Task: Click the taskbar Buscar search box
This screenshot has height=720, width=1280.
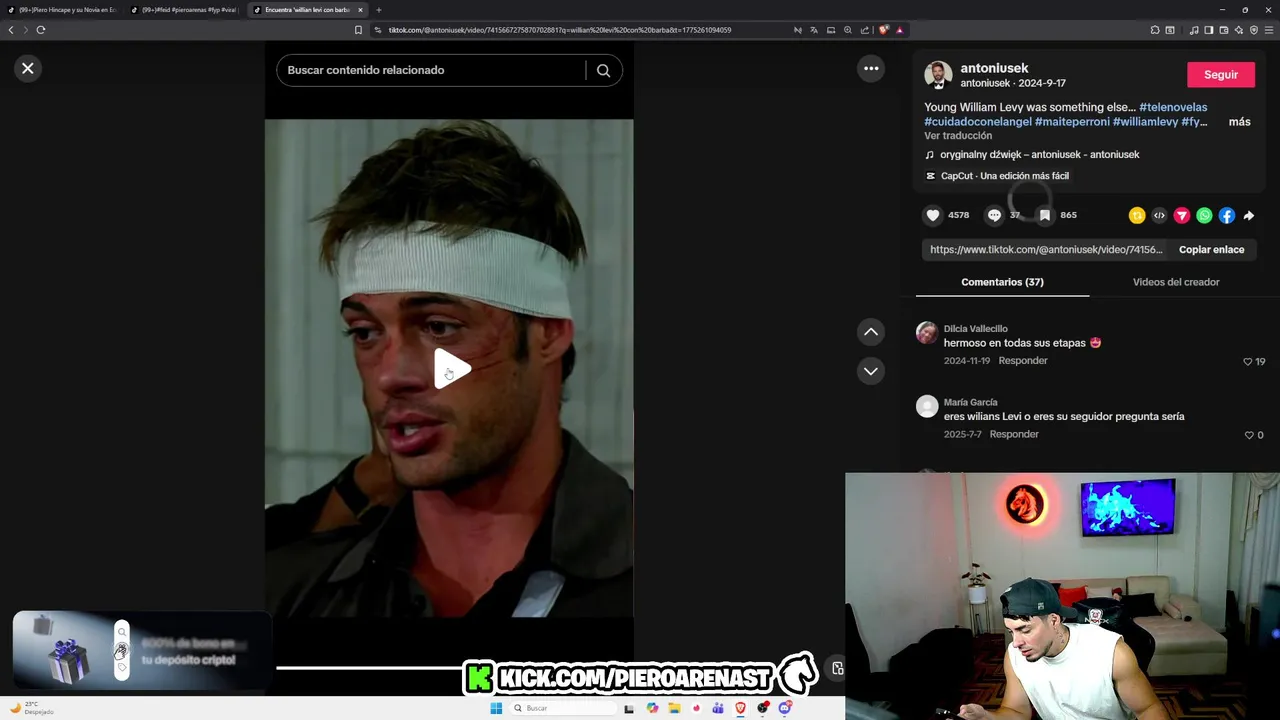Action: click(x=563, y=708)
